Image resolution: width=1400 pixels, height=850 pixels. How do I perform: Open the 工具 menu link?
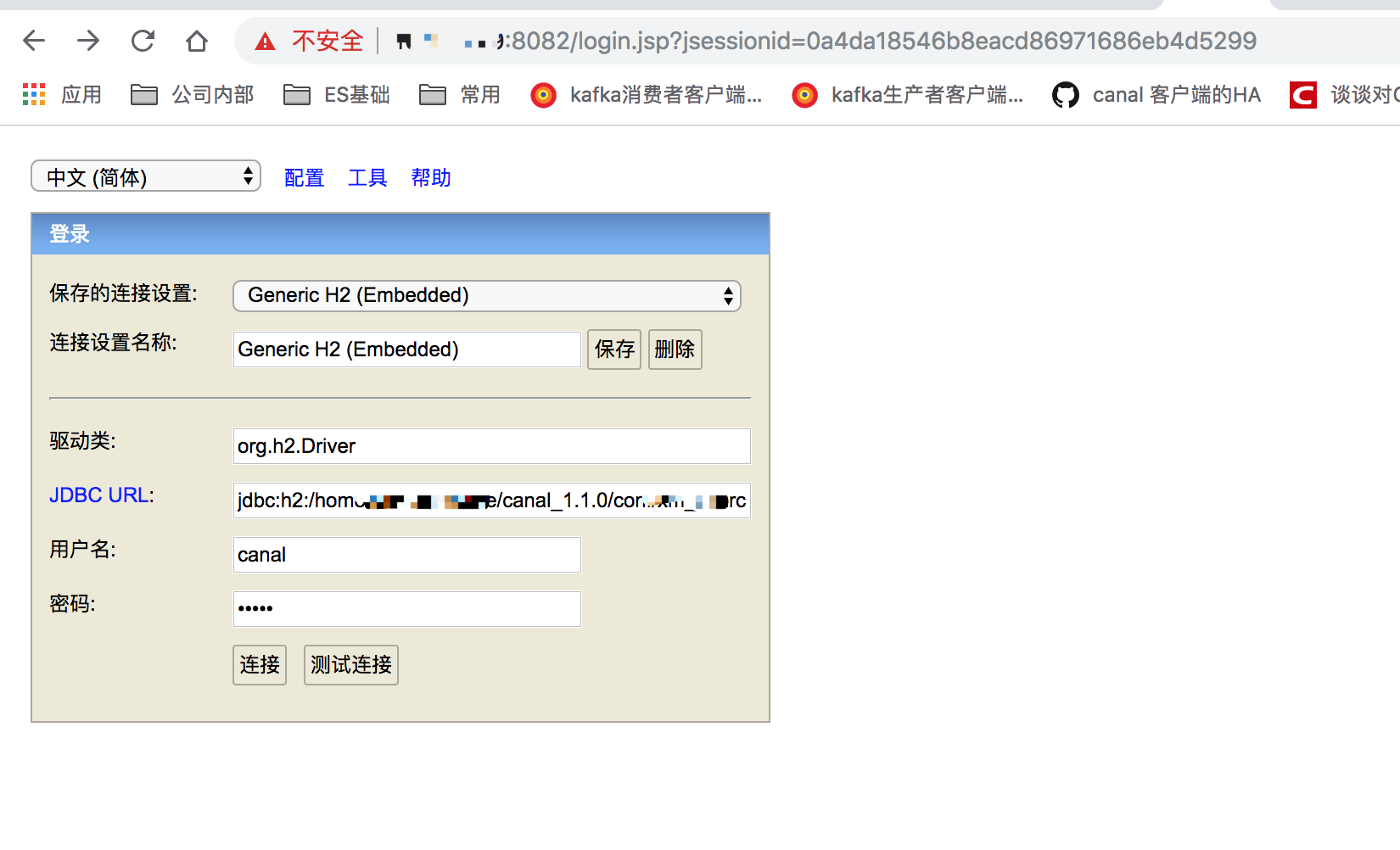(367, 177)
